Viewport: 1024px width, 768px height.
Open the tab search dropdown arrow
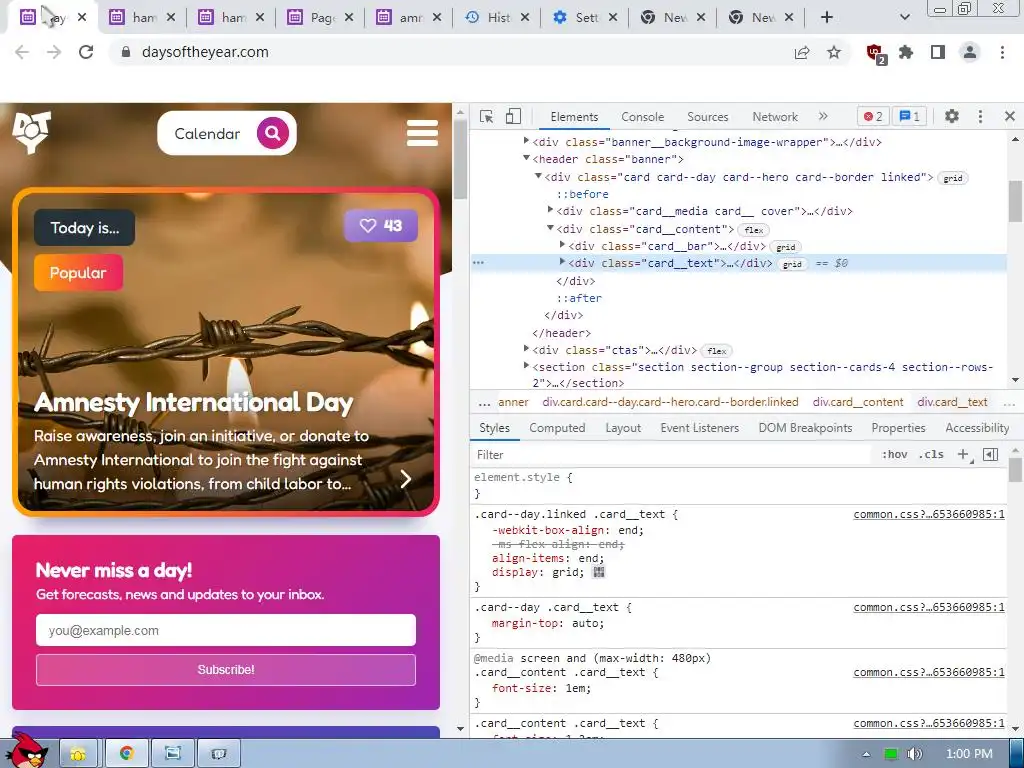[x=904, y=18]
